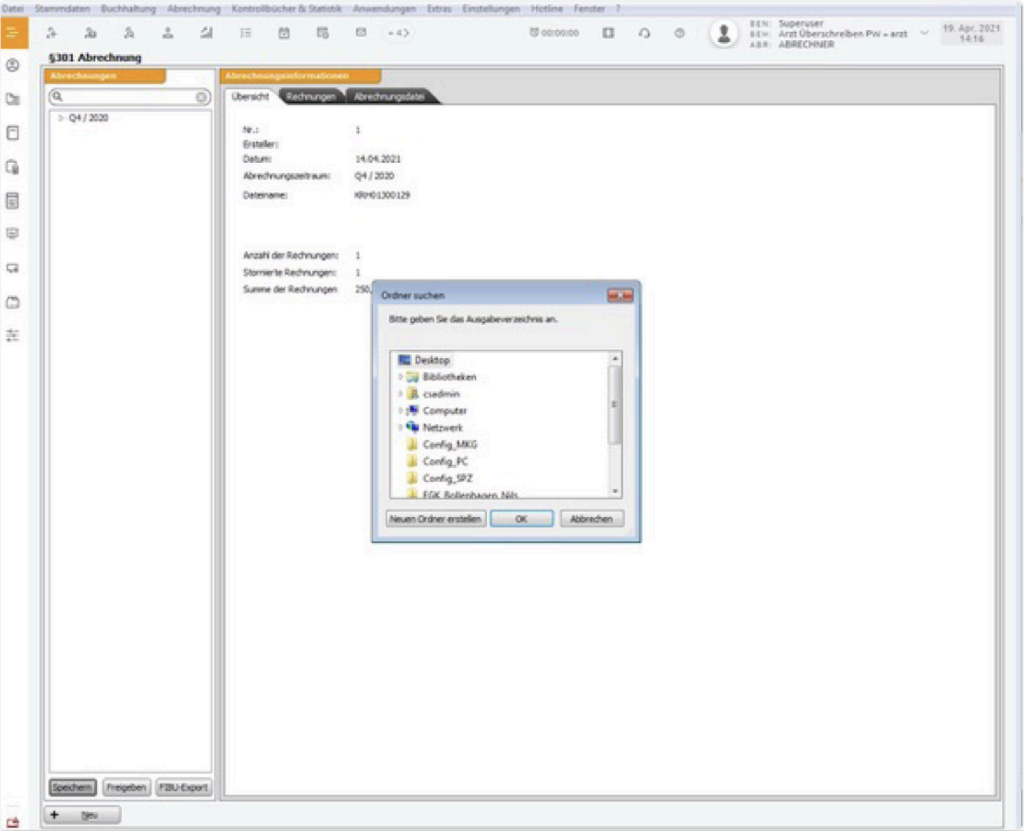Clear the Abrechnungen search field
This screenshot has width=1024, height=831.
point(201,97)
